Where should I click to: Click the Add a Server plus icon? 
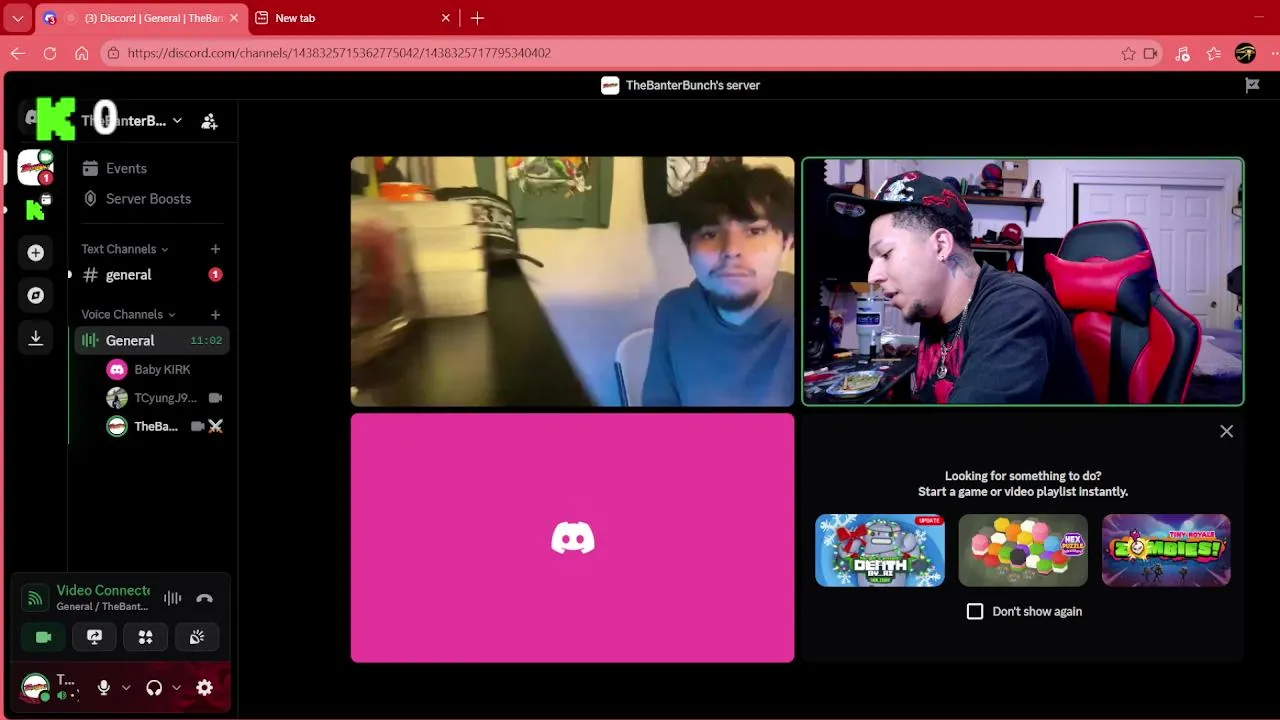point(36,253)
